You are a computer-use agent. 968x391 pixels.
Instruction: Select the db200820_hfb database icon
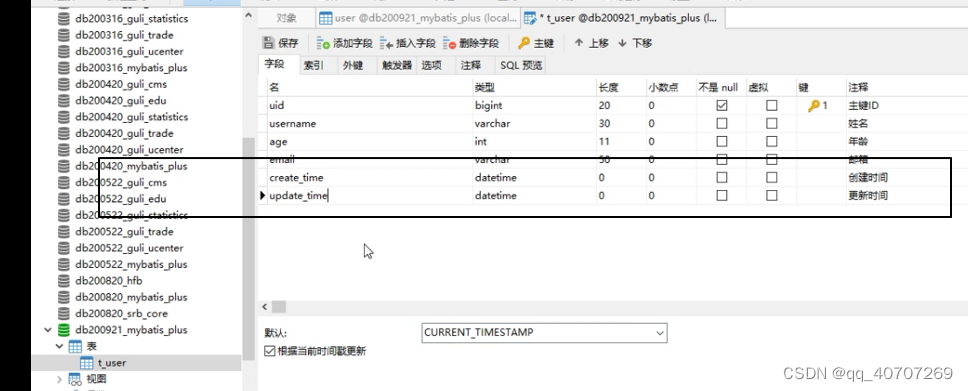pos(64,280)
